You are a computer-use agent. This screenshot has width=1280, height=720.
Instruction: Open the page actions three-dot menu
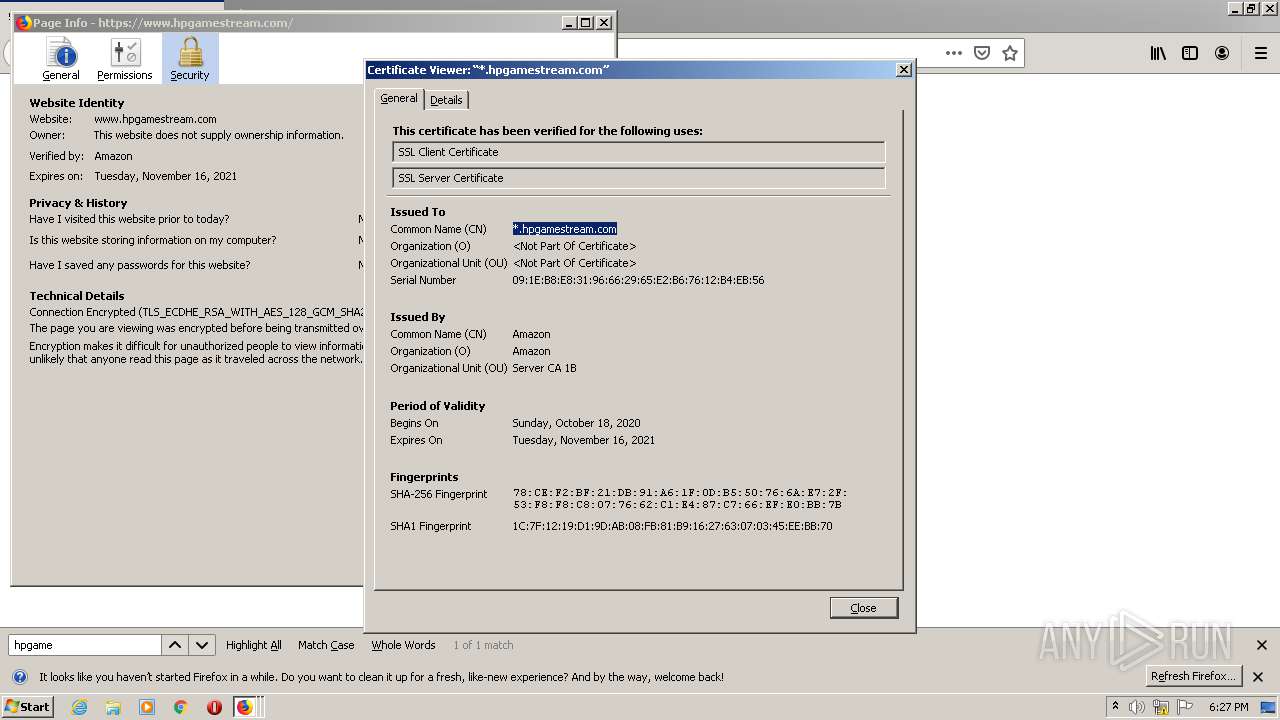click(954, 53)
